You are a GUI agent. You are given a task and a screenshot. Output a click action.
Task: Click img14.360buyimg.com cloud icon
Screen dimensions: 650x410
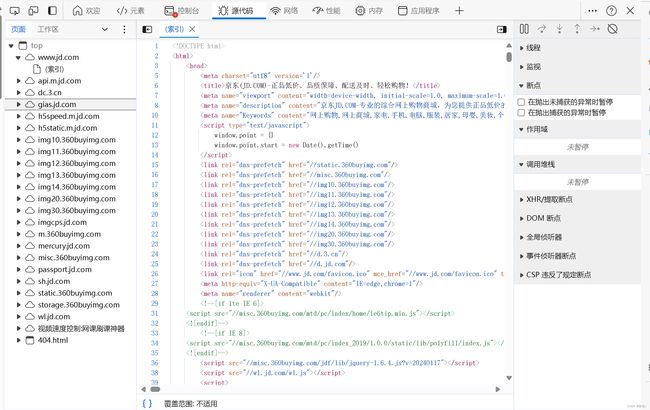pos(30,187)
